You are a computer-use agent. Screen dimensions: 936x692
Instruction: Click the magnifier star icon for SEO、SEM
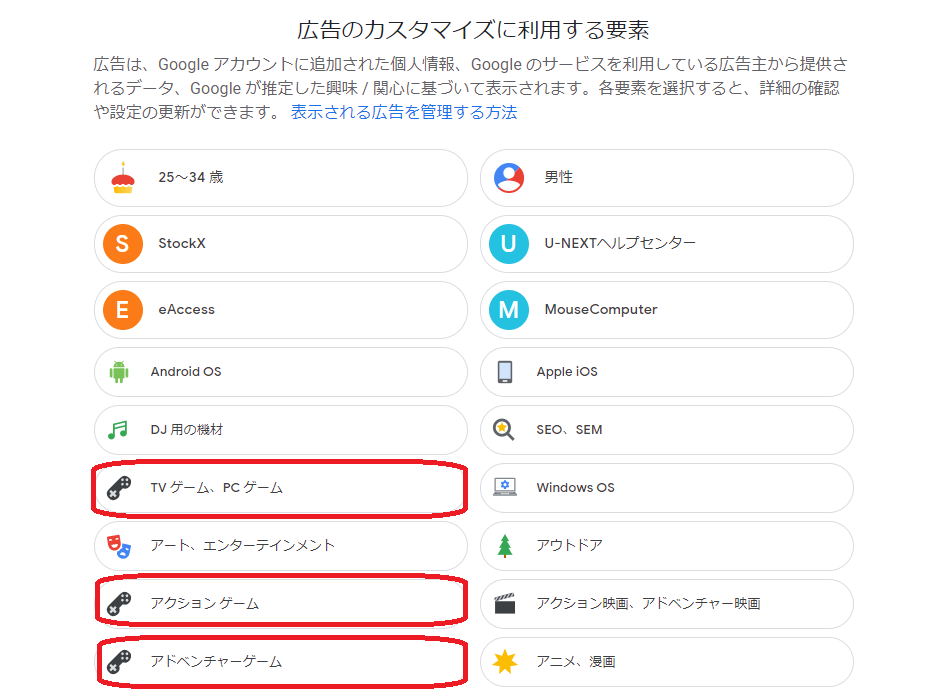tap(503, 430)
